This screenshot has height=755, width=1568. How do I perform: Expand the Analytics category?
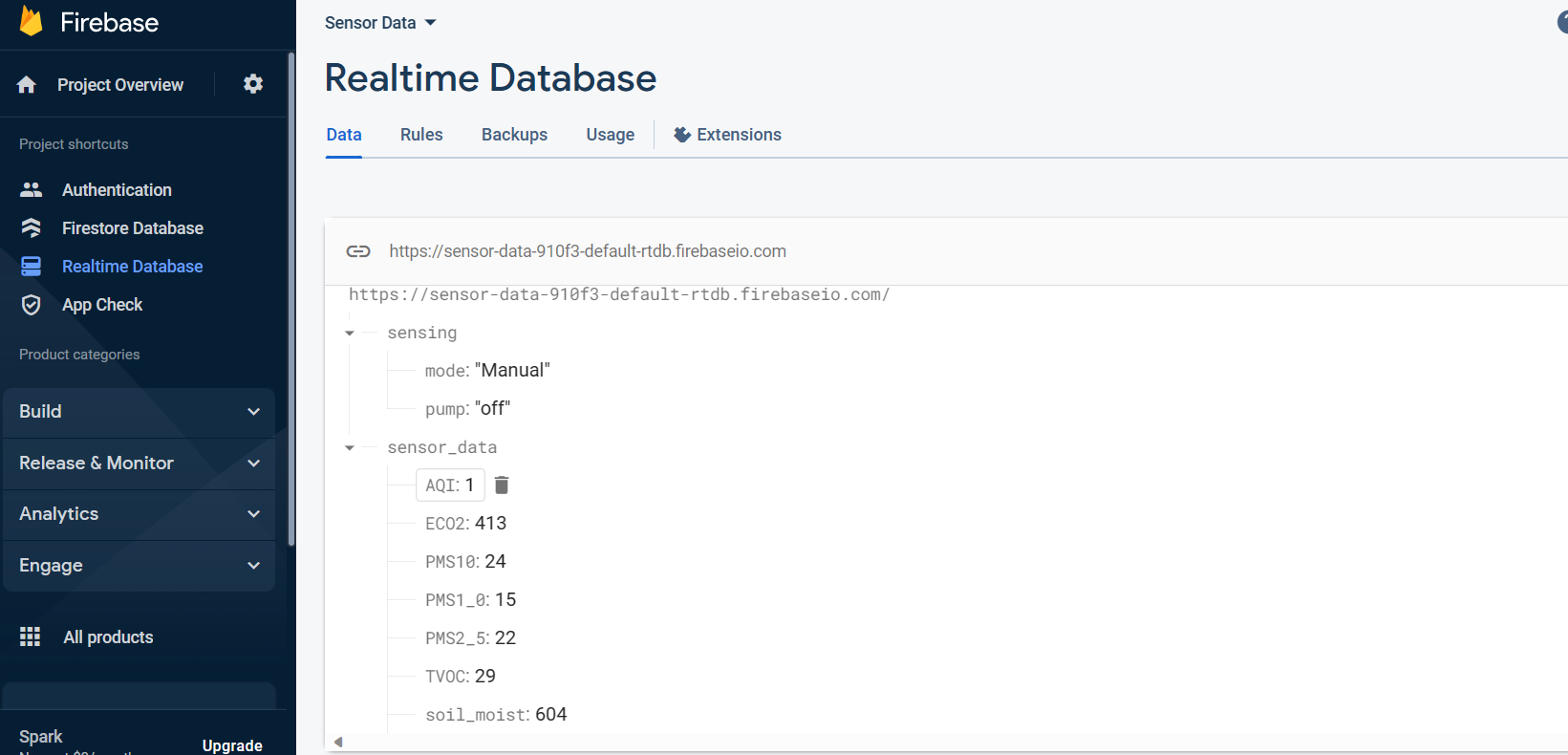(139, 514)
